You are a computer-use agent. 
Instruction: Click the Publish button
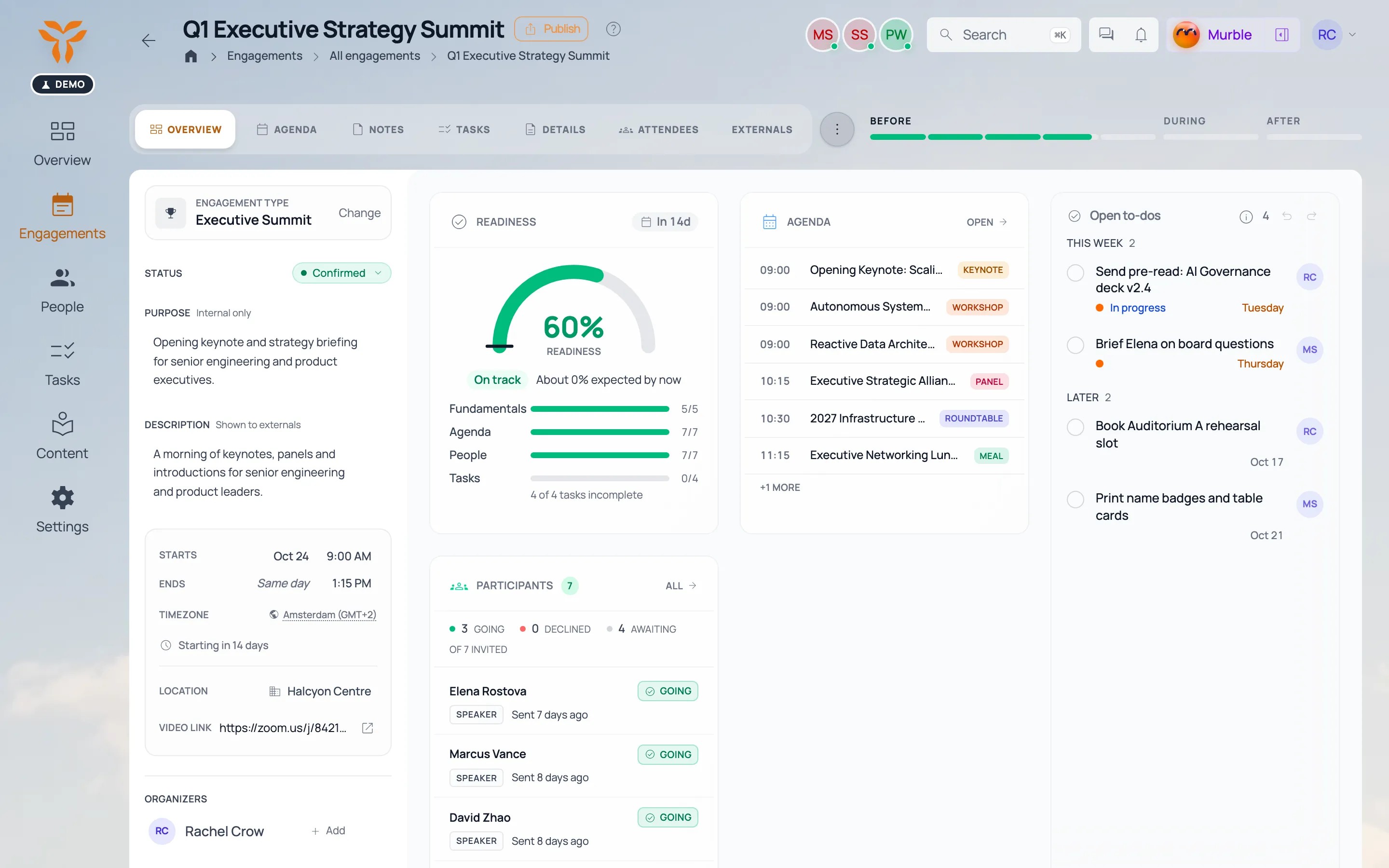pyautogui.click(x=551, y=29)
